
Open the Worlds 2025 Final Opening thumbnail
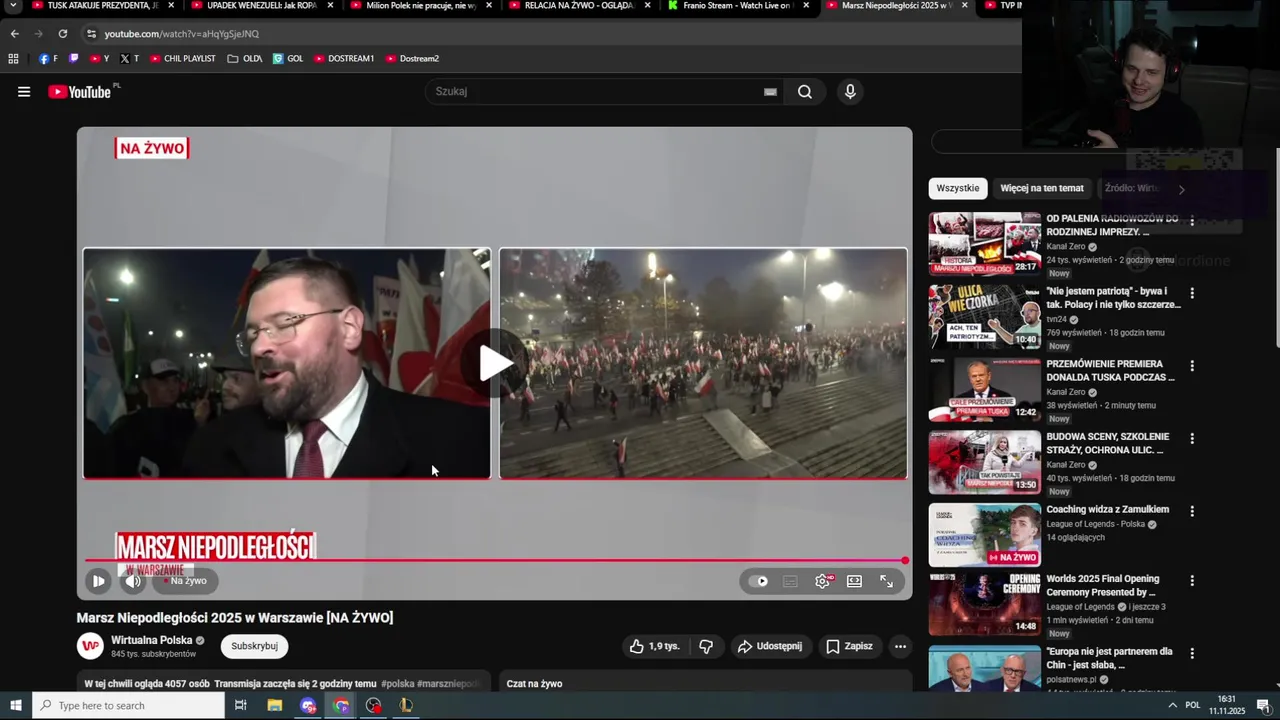(x=985, y=604)
